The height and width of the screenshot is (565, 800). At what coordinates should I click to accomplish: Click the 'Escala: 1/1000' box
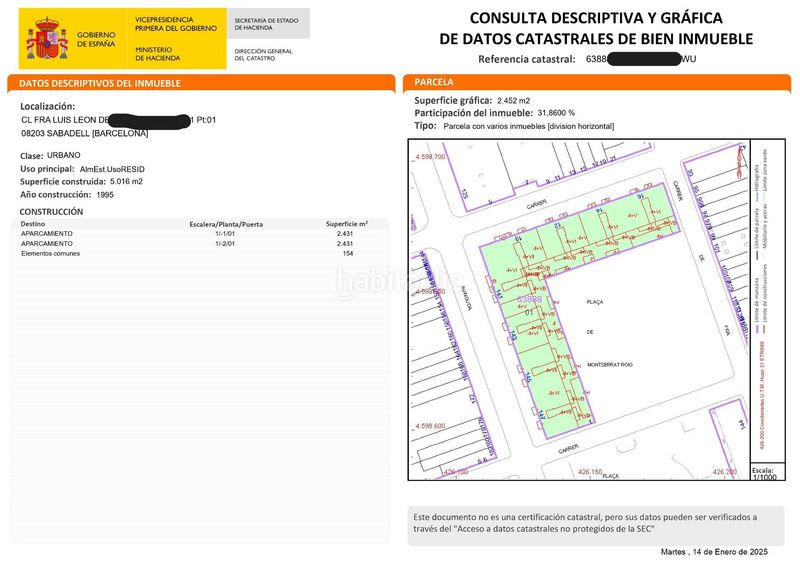[x=768, y=473]
